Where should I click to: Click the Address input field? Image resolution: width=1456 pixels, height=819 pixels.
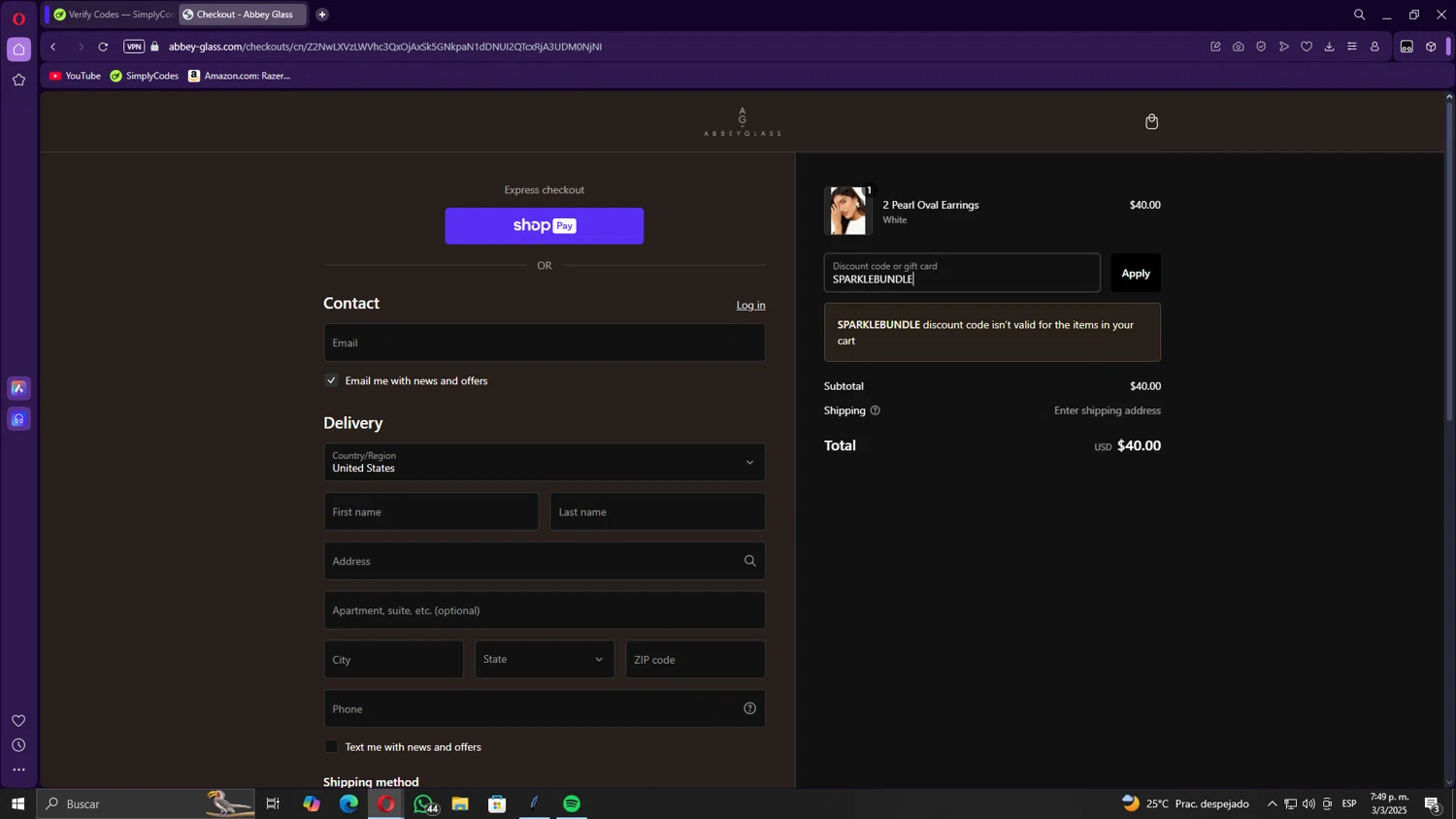[x=545, y=561]
